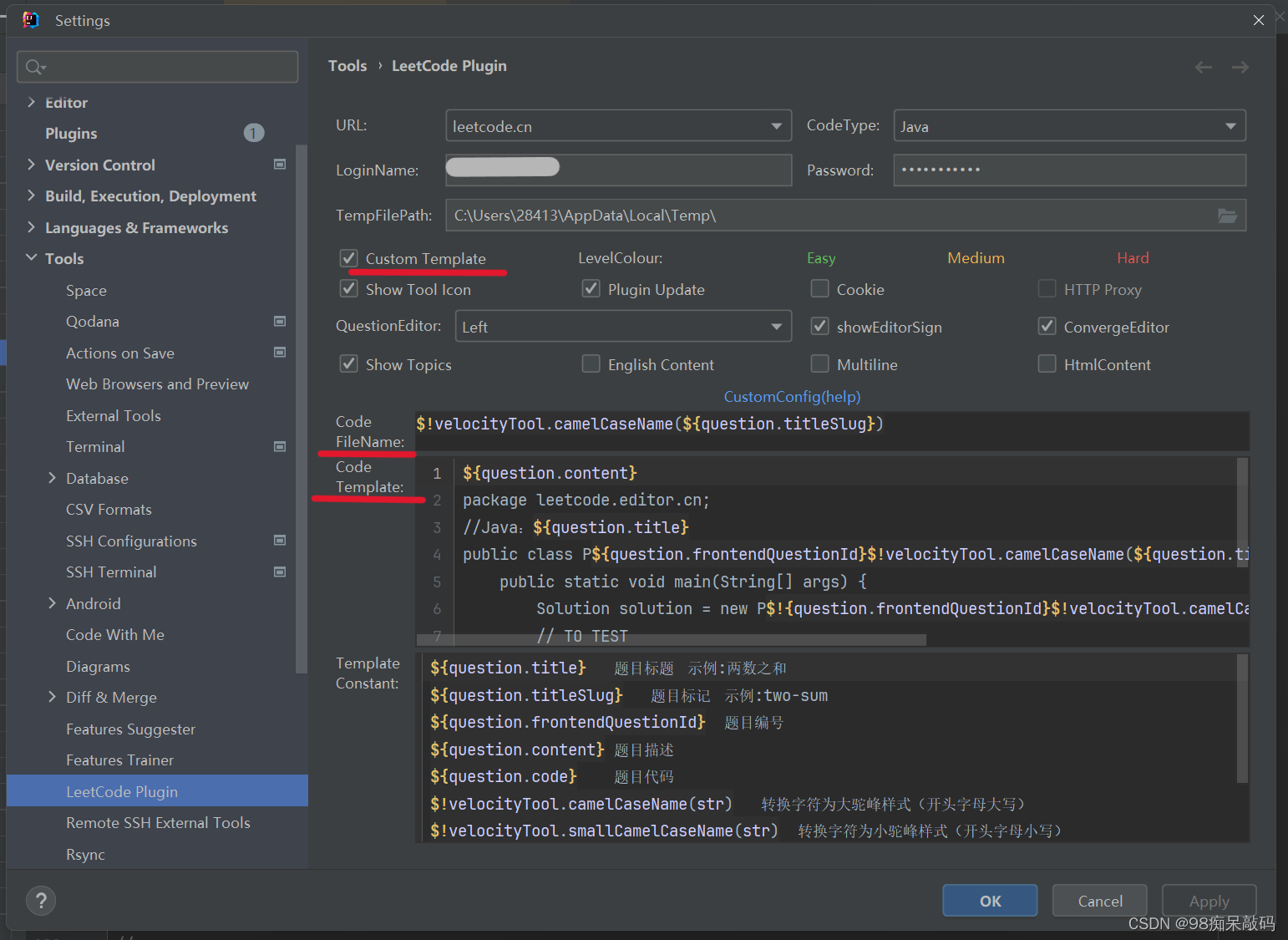Open Features Trainer settings
This screenshot has width=1288, height=940.
(x=119, y=760)
